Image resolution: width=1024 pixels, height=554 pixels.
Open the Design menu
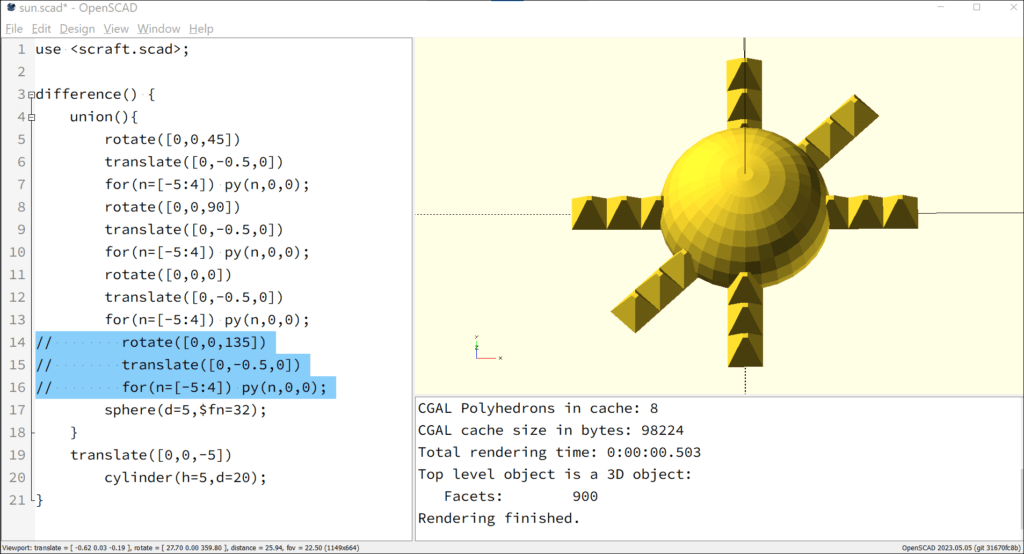77,29
